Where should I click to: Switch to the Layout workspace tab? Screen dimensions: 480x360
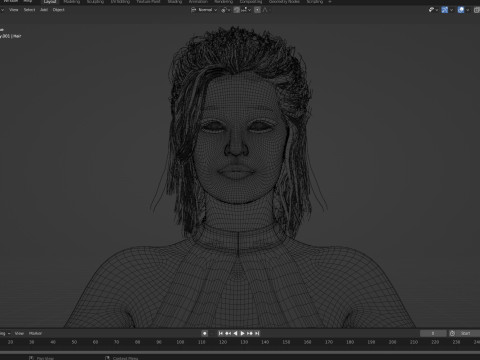(50, 2)
